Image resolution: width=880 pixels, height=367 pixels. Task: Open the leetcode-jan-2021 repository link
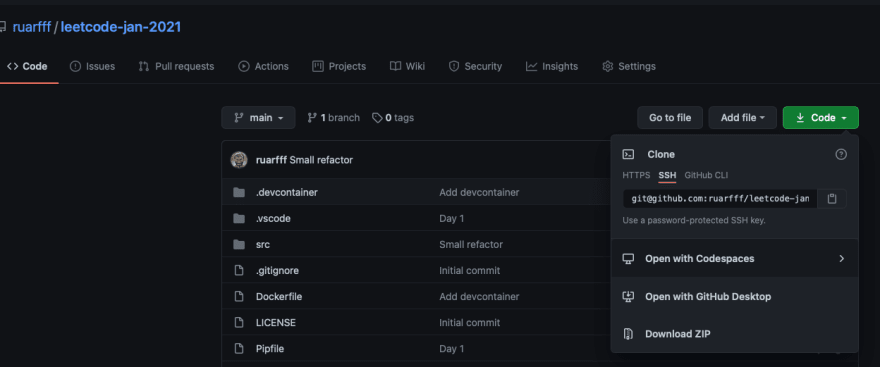click(121, 26)
